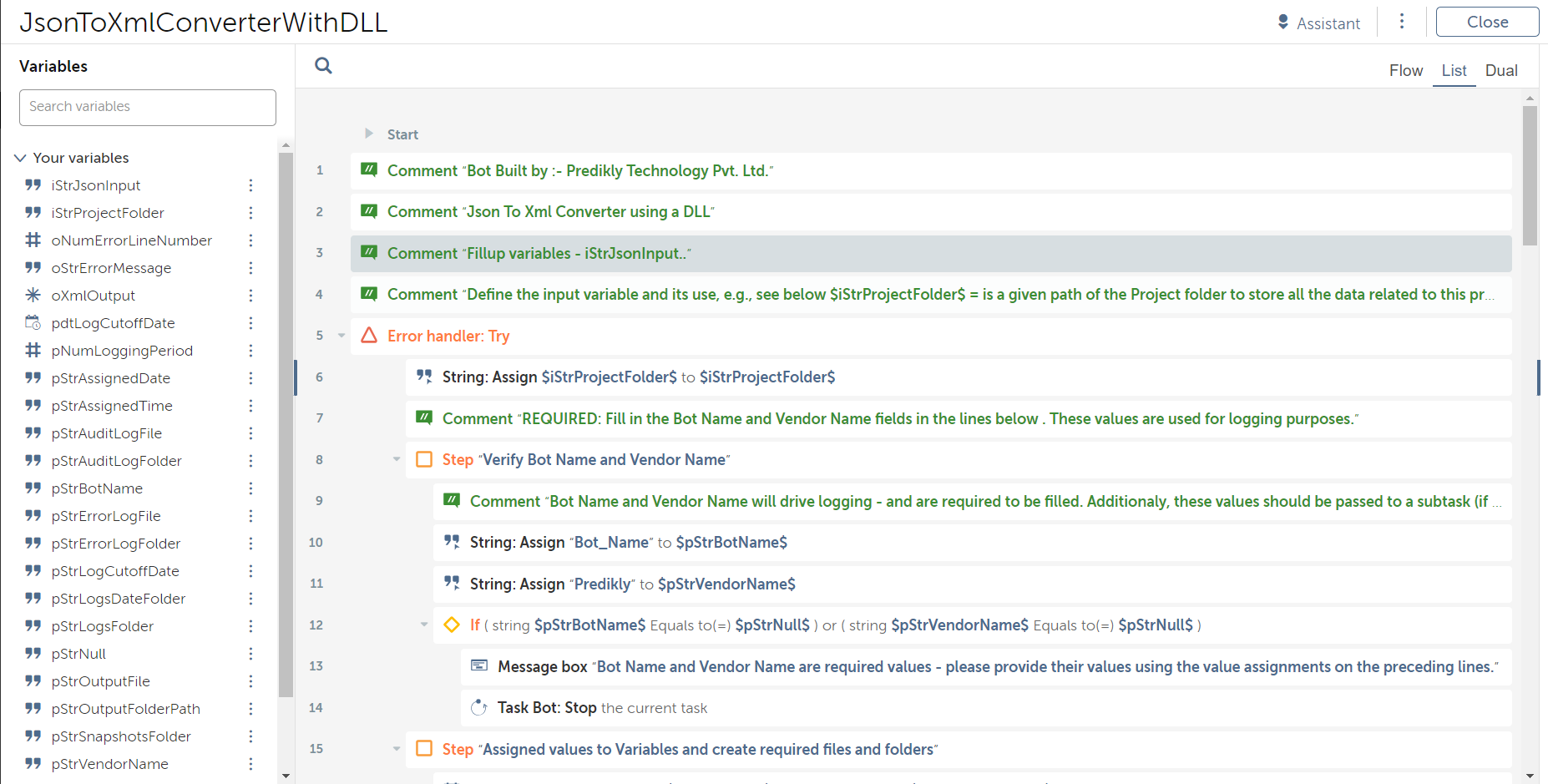Image resolution: width=1548 pixels, height=784 pixels.
Task: Open options menu for iStrJsonInput variable
Action: click(x=250, y=185)
